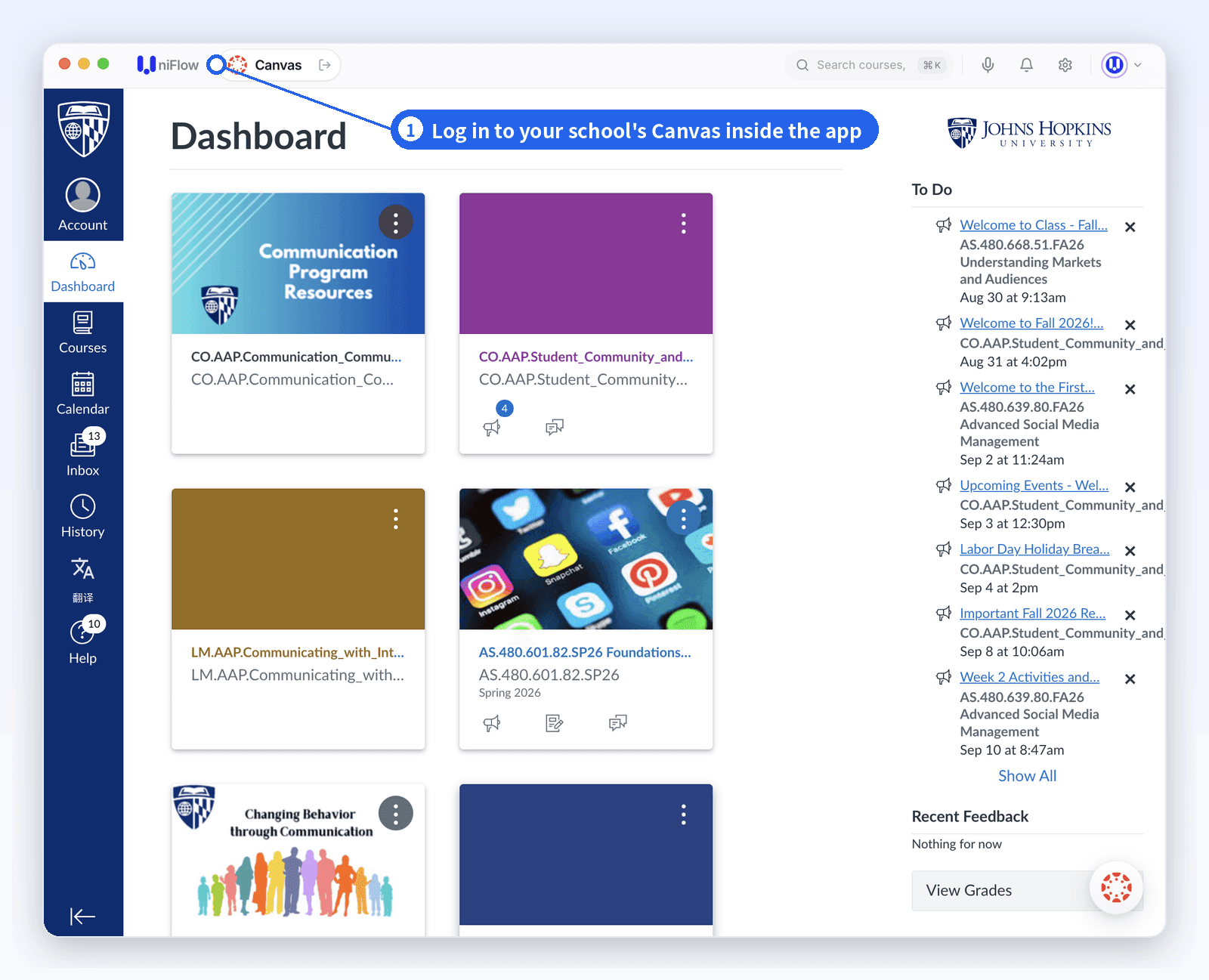Screen dimensions: 1209x980
Task: Open 'Week 2 Activities and...' announcement
Action: click(x=1029, y=677)
